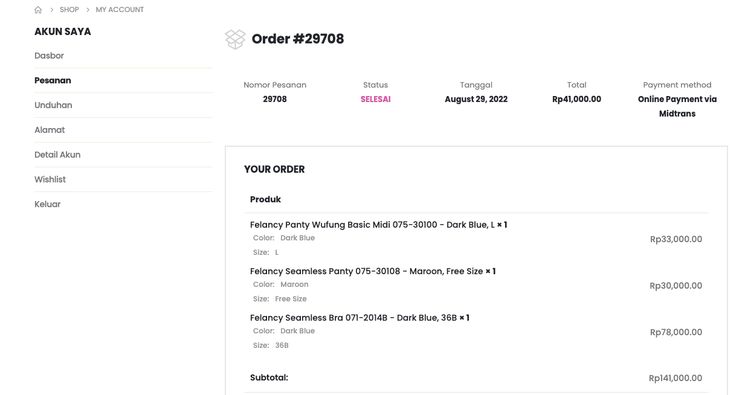
Task: Open Felancy Seamless Bra 071-2014B product link
Action: [353, 318]
